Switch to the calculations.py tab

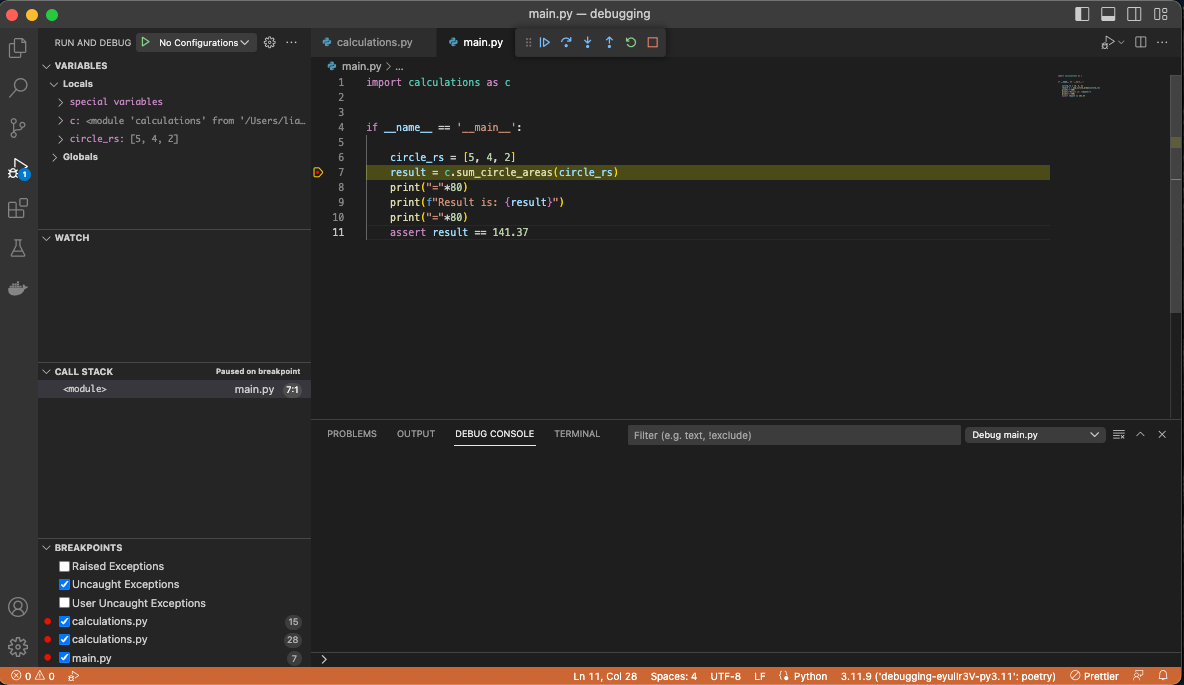click(374, 42)
